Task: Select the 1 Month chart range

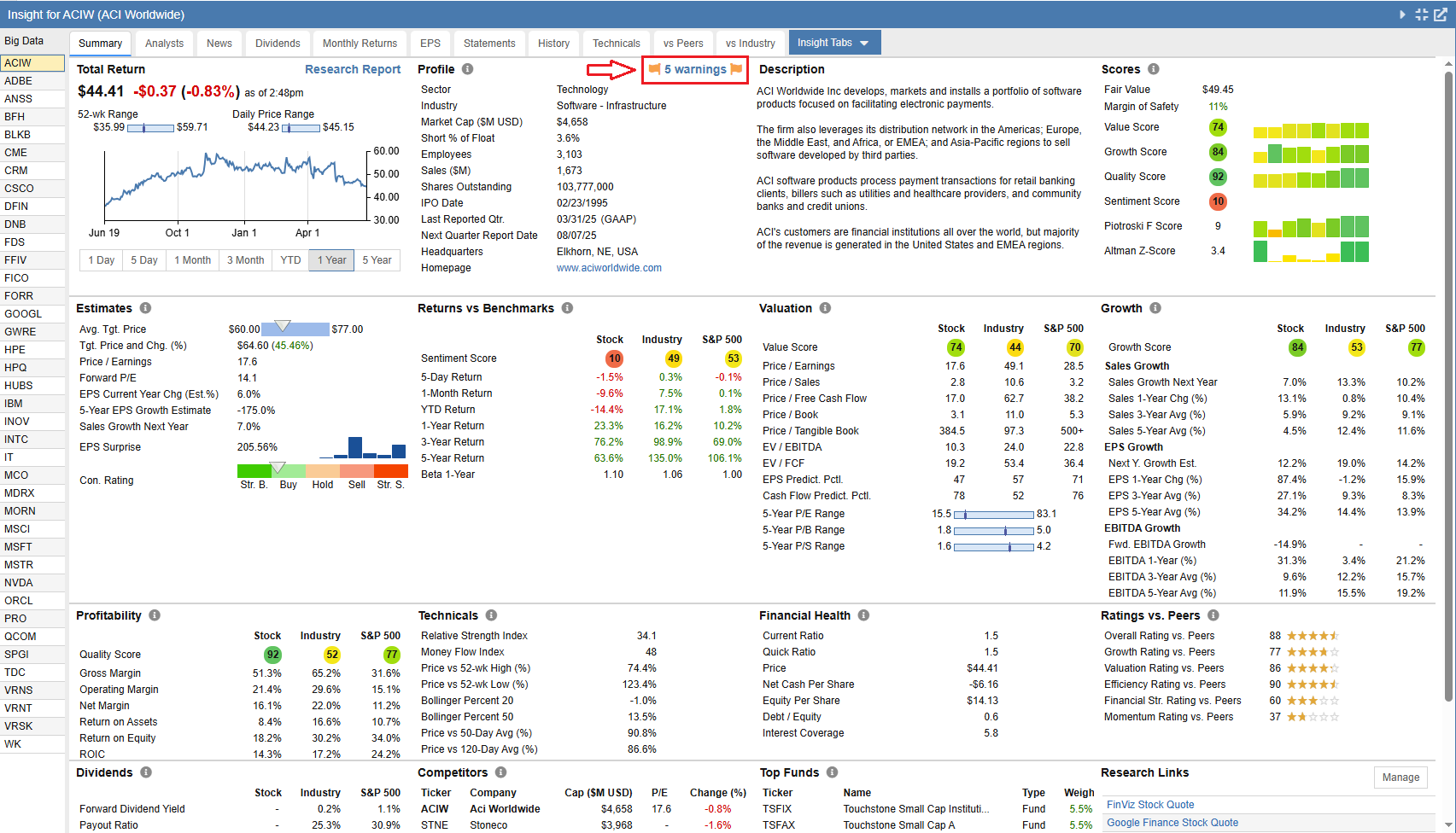Action: (x=193, y=260)
